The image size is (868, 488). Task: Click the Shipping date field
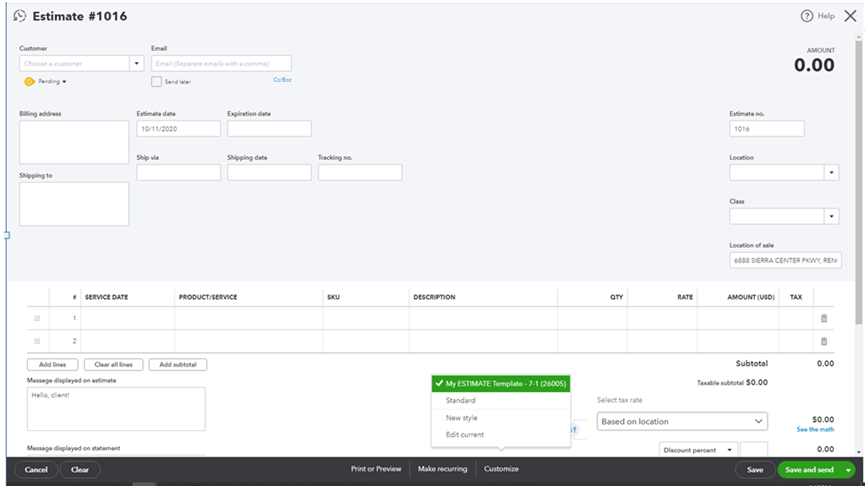(x=269, y=173)
